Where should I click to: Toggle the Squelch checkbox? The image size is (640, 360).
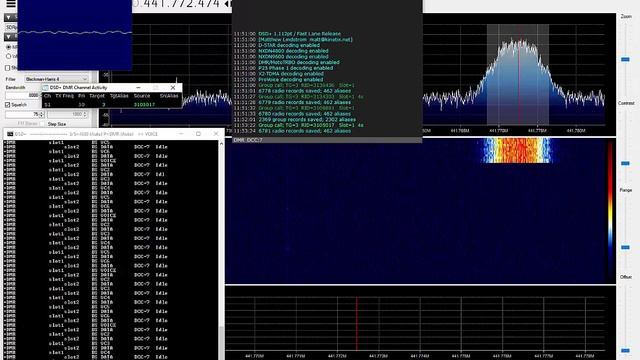click(x=8, y=105)
